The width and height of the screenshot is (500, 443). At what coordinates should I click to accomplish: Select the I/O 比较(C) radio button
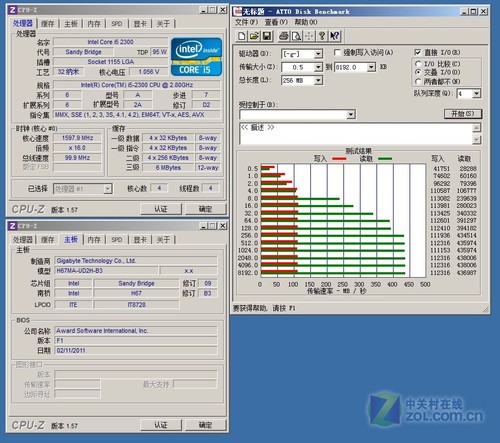point(418,63)
